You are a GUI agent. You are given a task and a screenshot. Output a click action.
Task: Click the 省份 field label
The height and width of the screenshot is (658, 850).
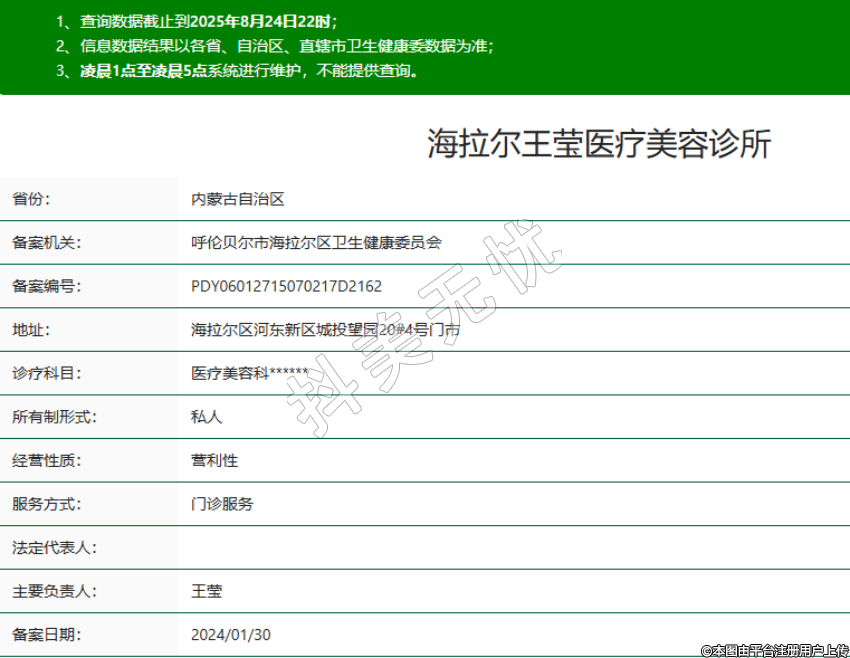coord(30,199)
